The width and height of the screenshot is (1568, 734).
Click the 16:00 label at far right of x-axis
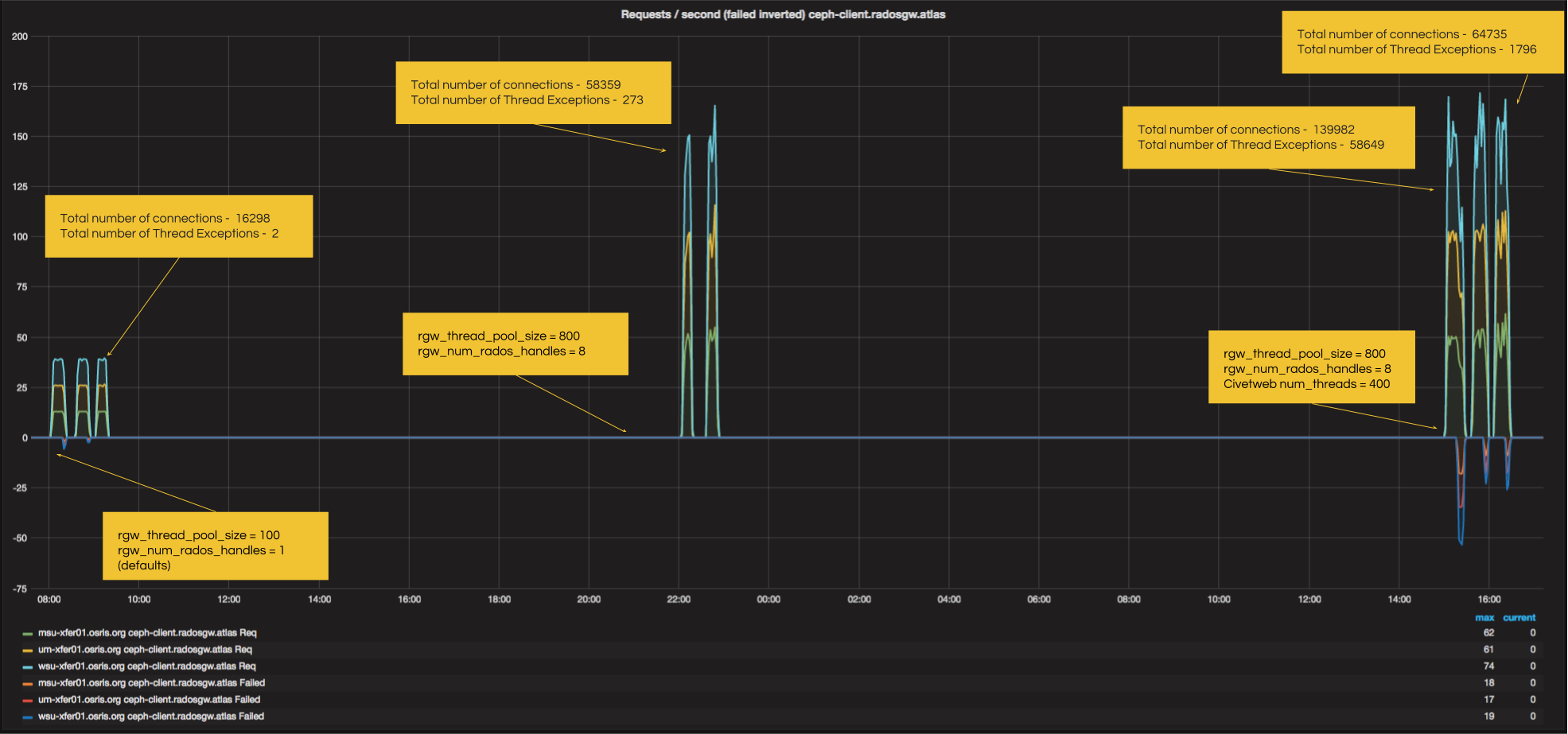1489,600
